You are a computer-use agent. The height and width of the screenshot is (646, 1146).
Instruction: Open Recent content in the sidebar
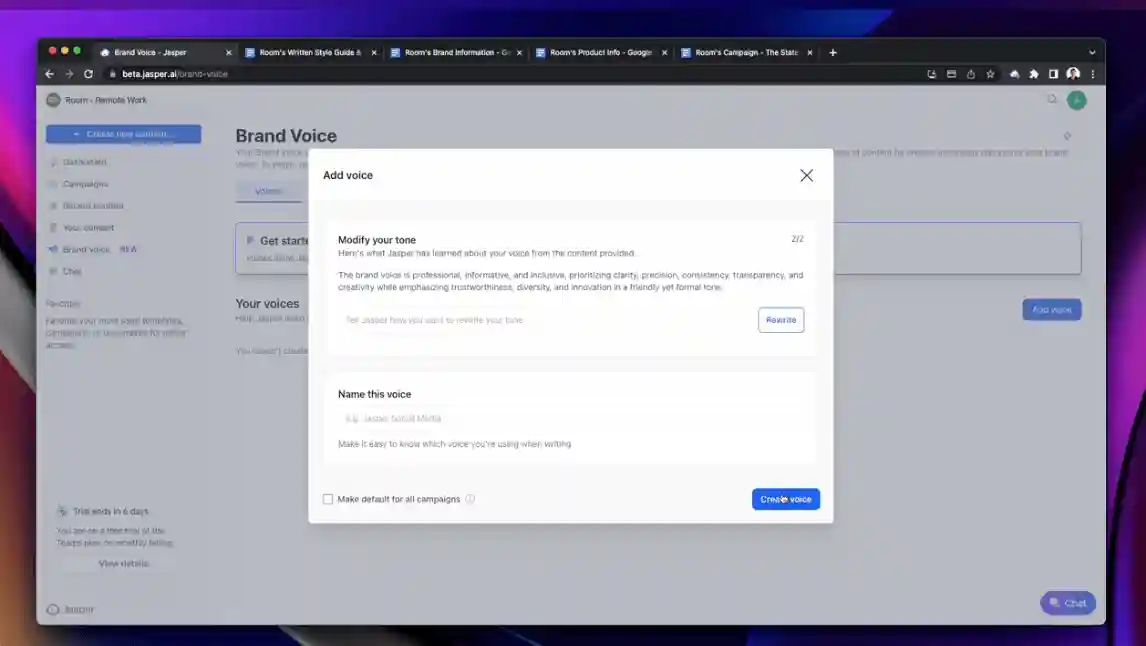tap(93, 206)
